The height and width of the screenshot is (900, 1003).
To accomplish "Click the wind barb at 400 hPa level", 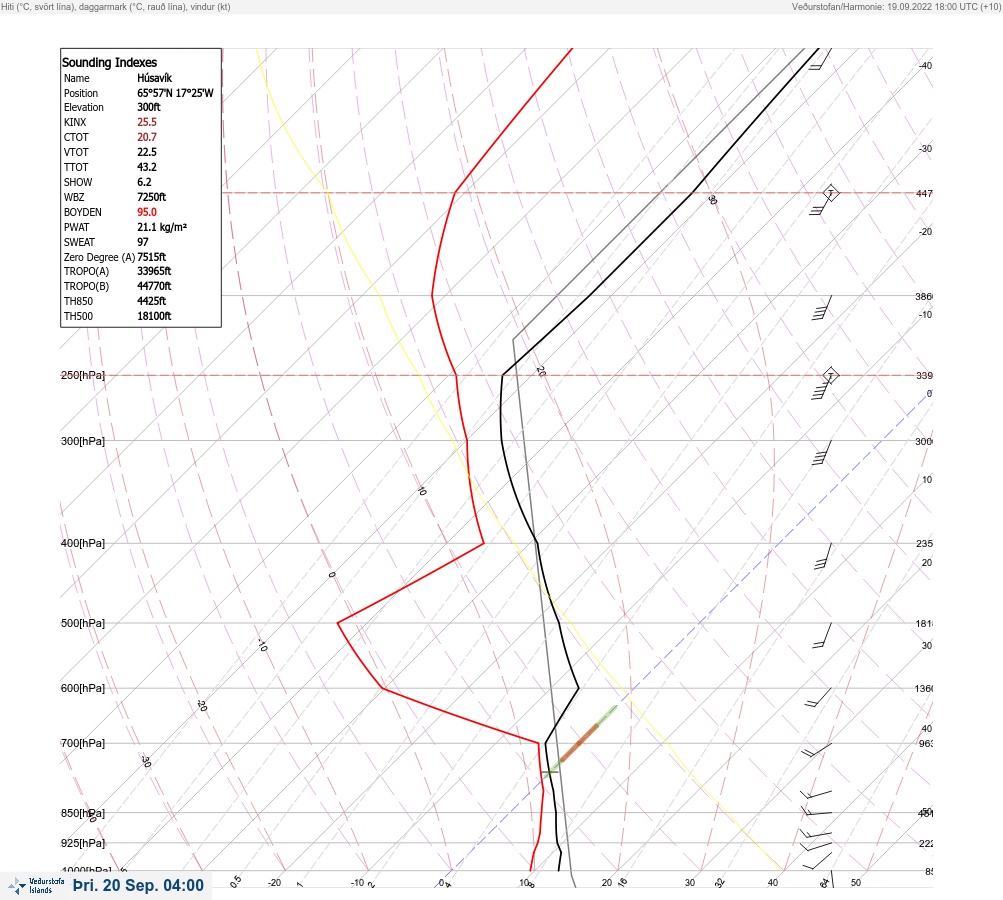I will click(x=823, y=556).
